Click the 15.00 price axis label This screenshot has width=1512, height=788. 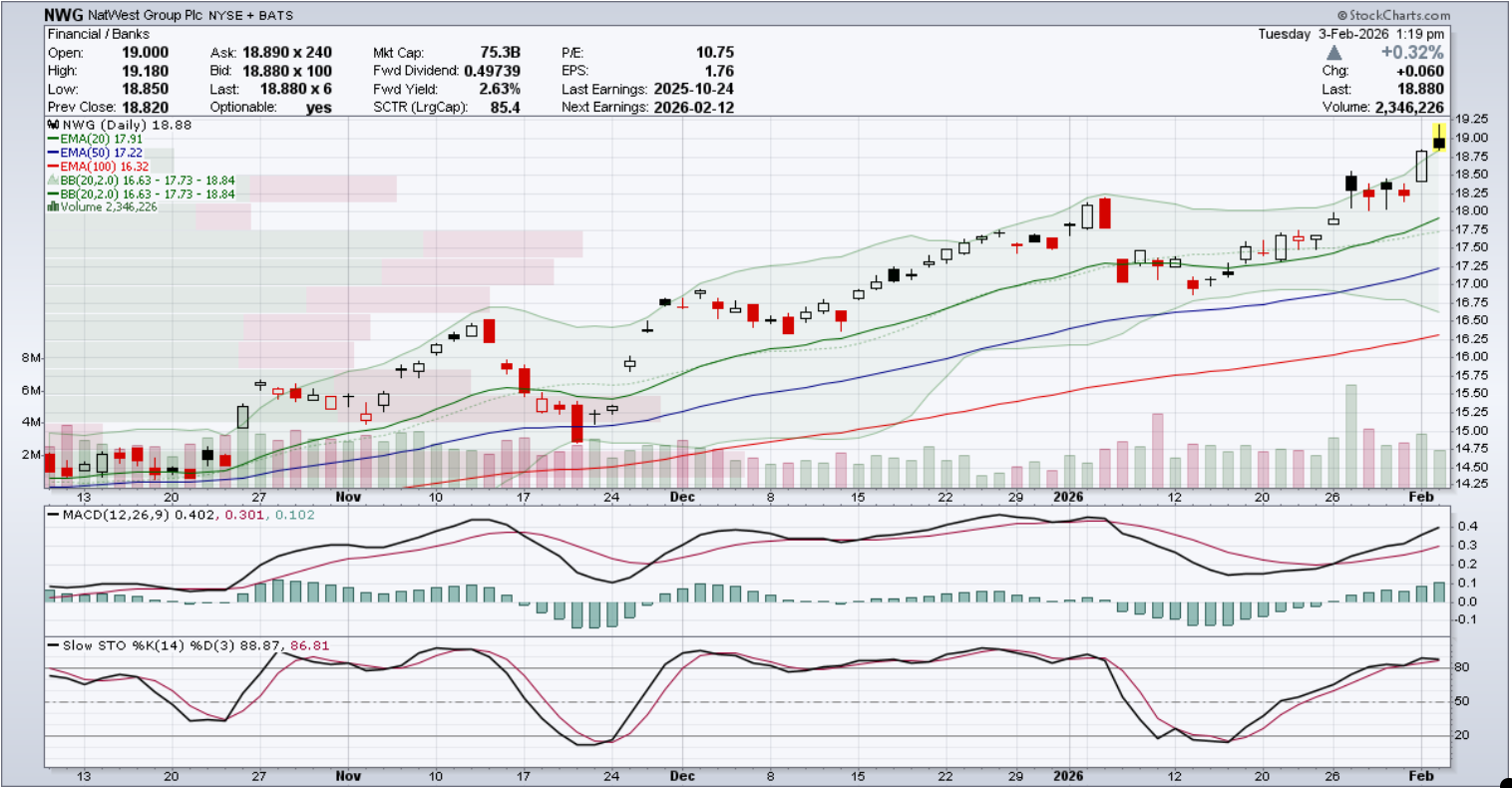pyautogui.click(x=1470, y=430)
